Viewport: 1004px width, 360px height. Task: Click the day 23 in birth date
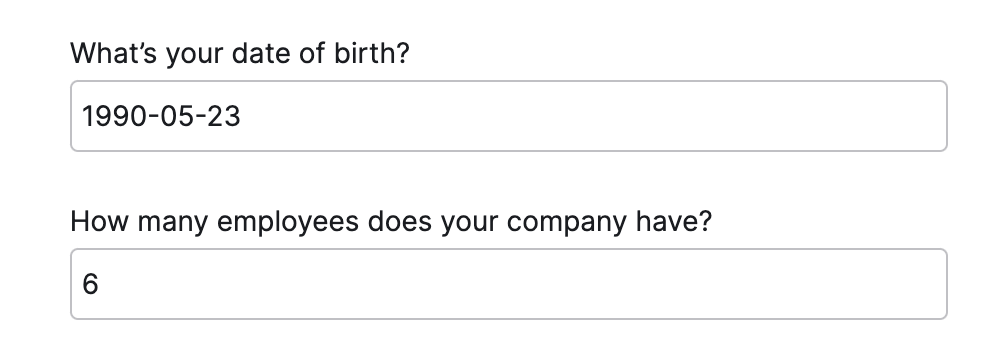[x=224, y=117]
